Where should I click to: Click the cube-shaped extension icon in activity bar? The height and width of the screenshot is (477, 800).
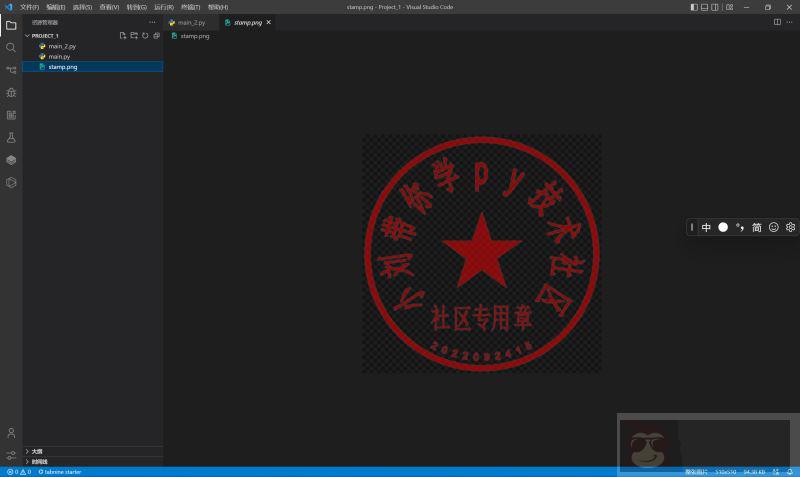11,160
